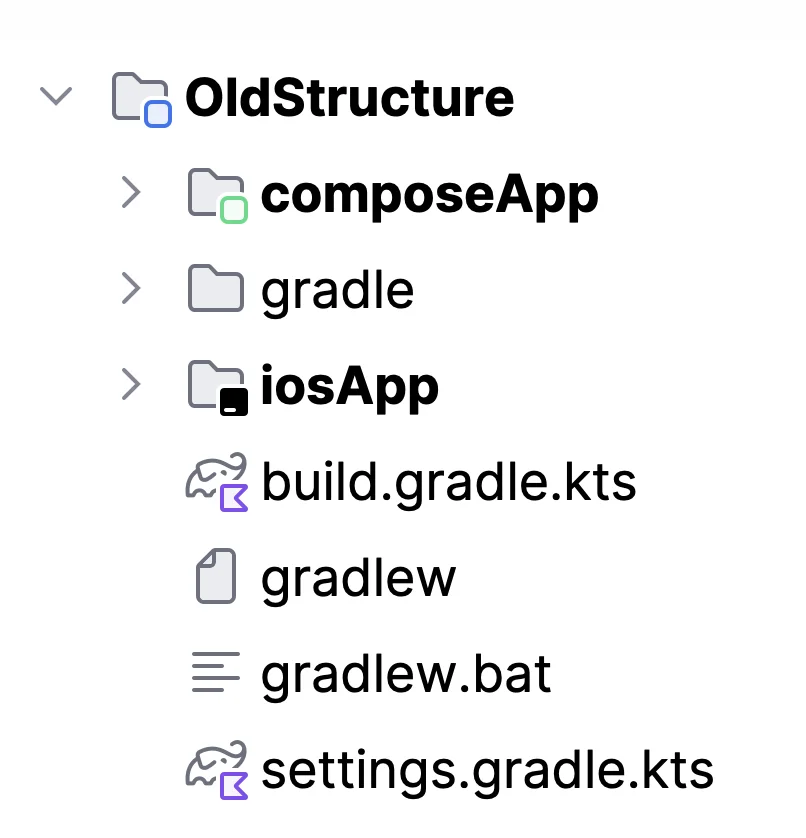806x838 pixels.
Task: Select the OldStructure project label
Action: [350, 97]
